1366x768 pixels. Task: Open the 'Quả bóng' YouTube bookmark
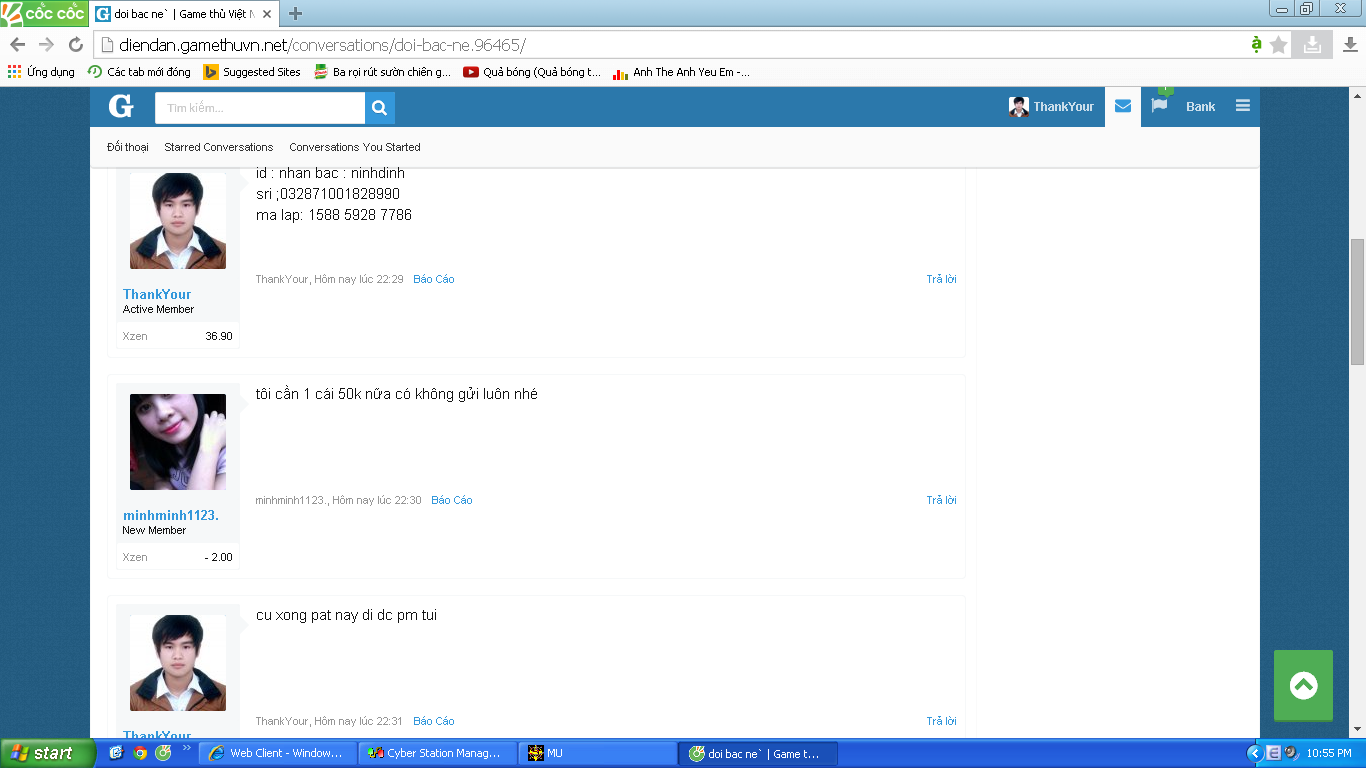click(532, 72)
